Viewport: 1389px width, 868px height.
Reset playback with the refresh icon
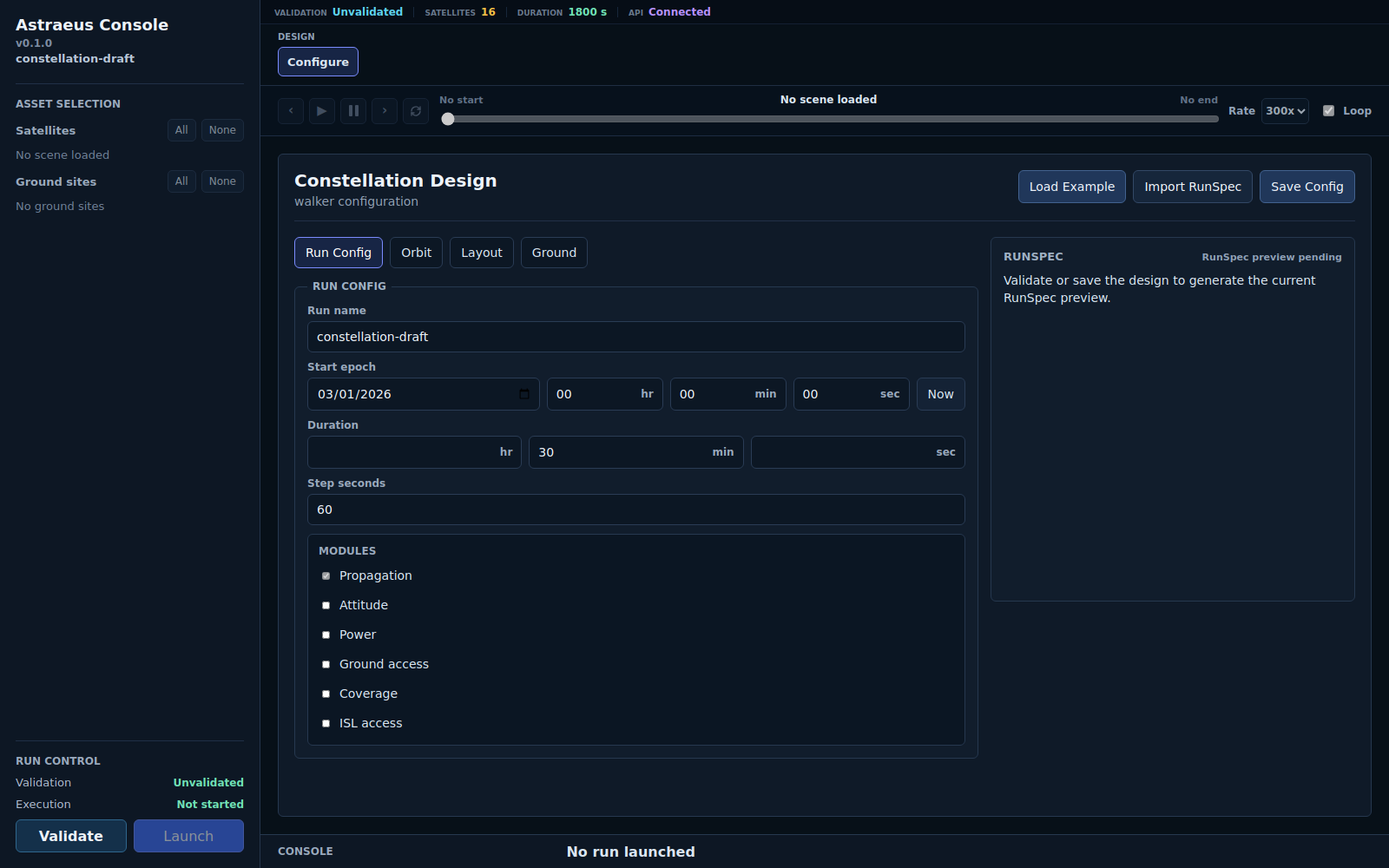pyautogui.click(x=416, y=111)
